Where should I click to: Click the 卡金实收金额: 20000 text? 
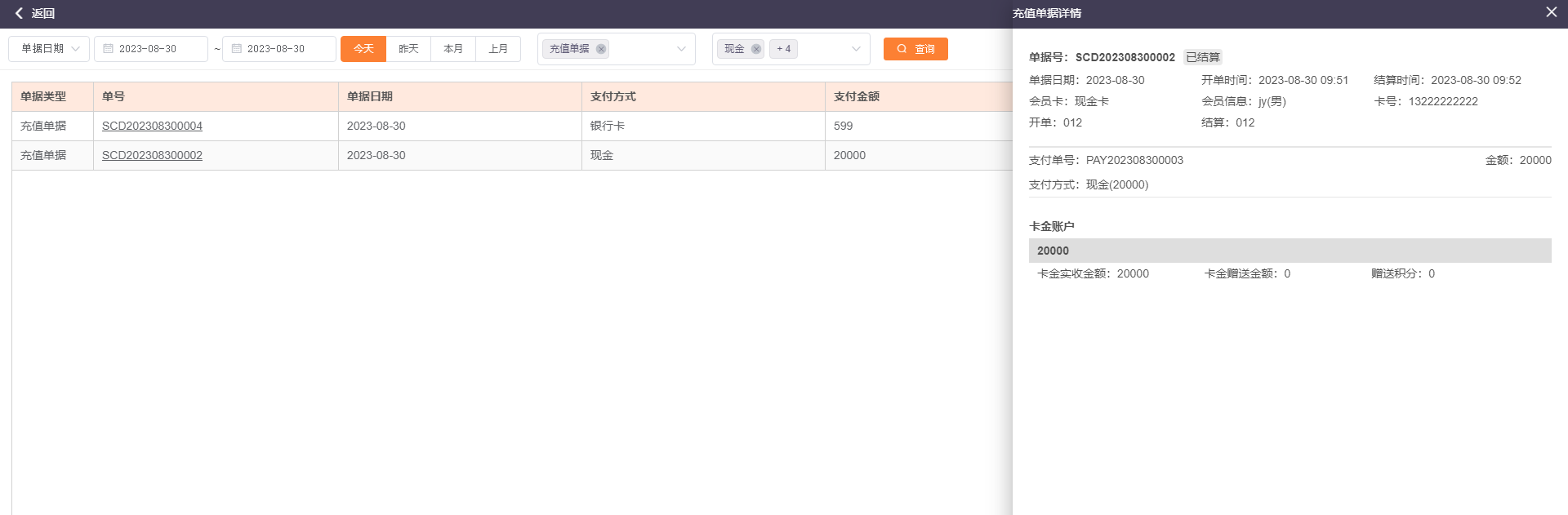1093,273
